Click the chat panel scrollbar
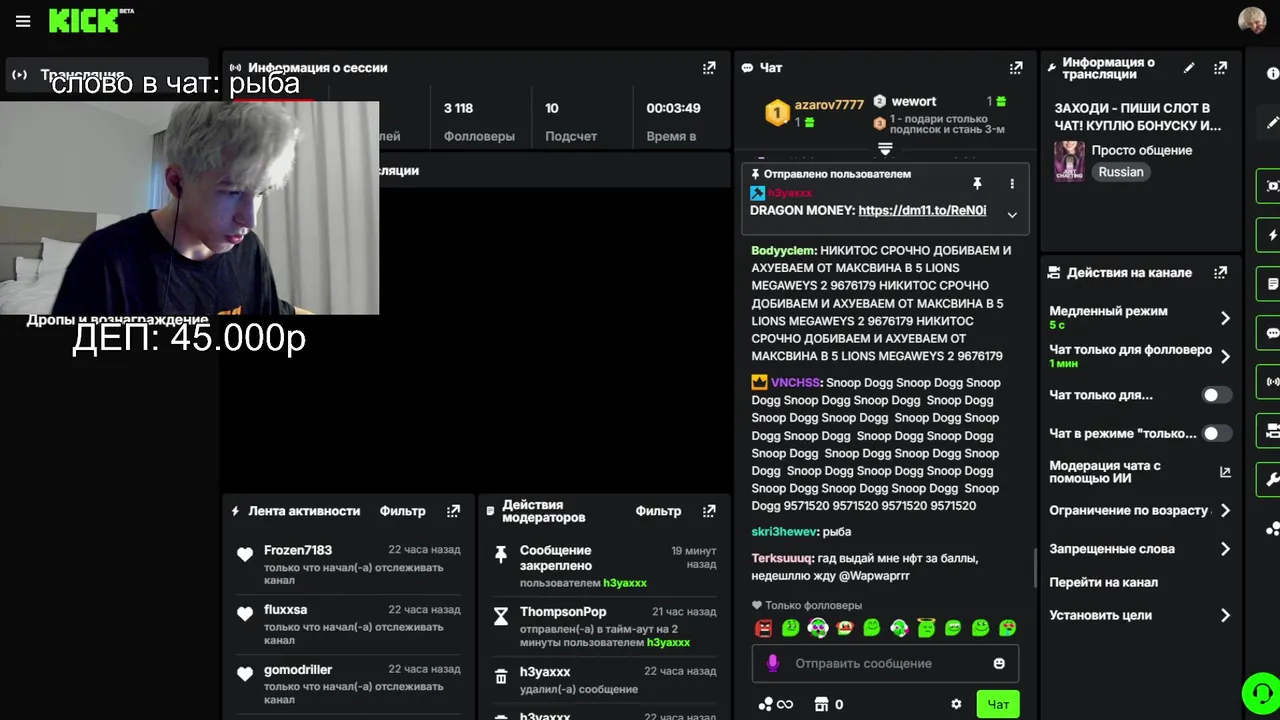1280x720 pixels. 1036,568
